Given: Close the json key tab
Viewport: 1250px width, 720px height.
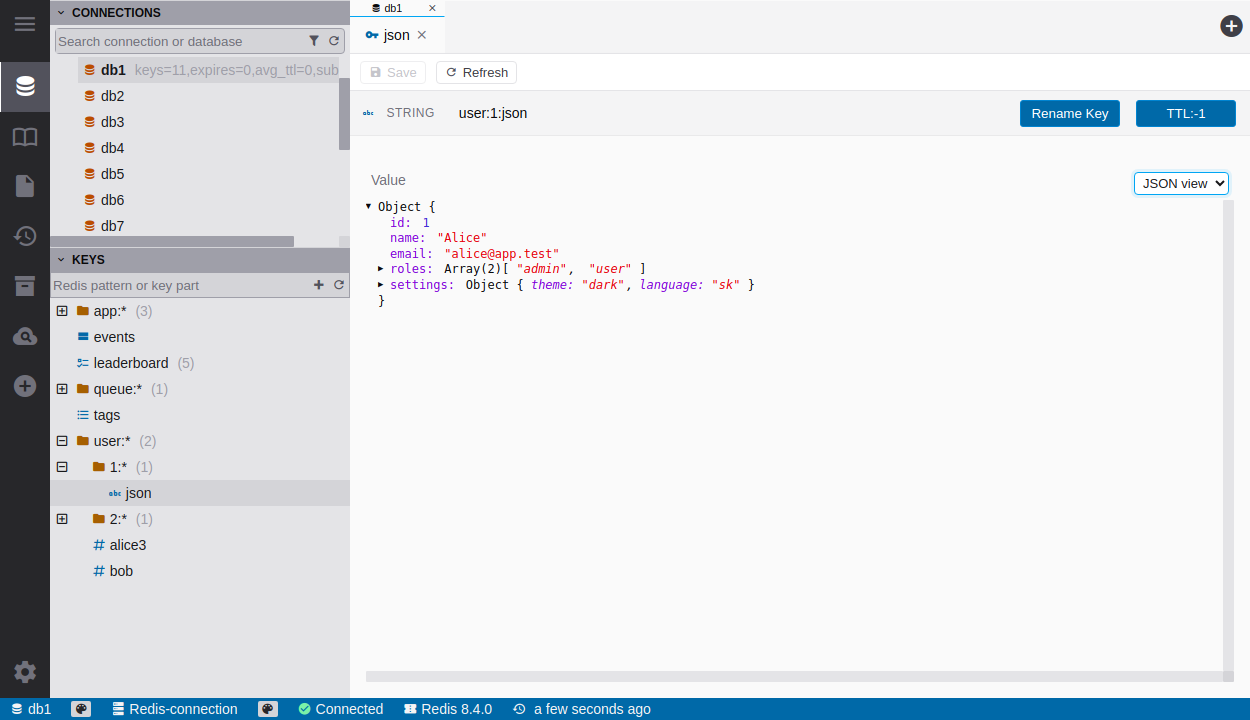Looking at the screenshot, I should click(x=422, y=35).
